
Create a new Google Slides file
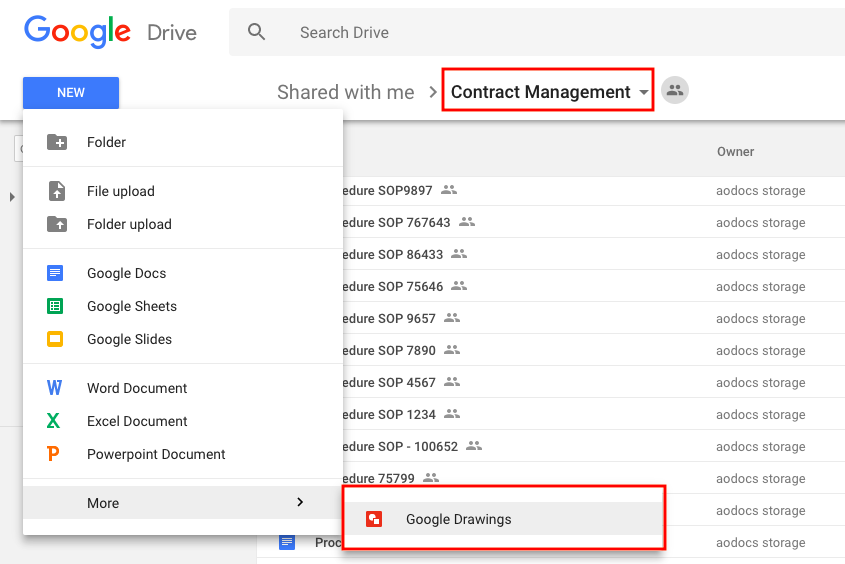point(183,339)
